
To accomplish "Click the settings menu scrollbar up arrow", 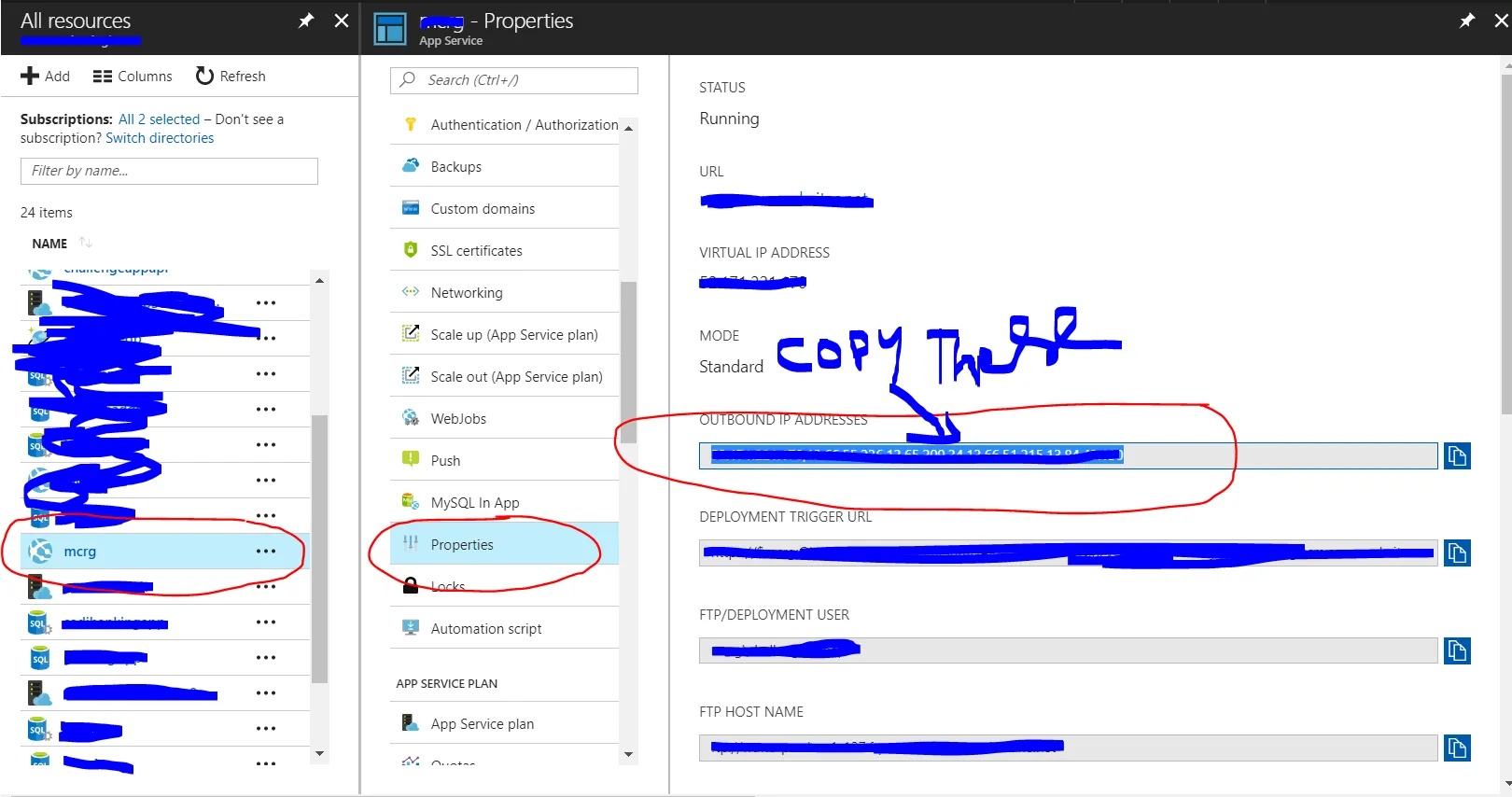I will click(x=628, y=128).
